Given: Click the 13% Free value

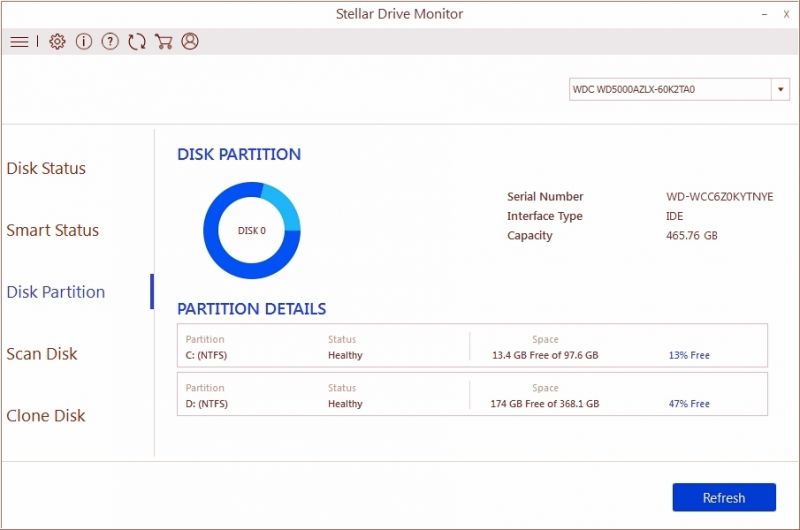Looking at the screenshot, I should (x=689, y=355).
